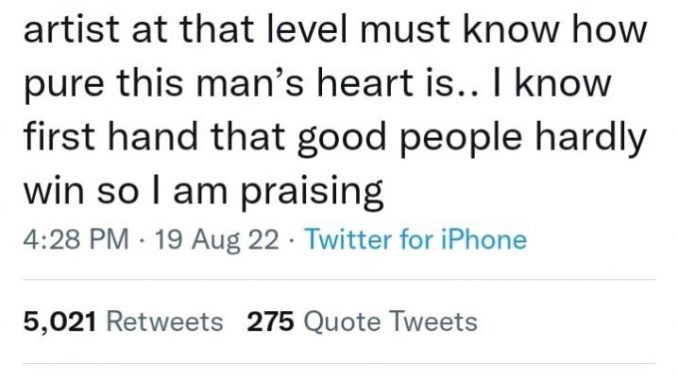The image size is (678, 381).
Task: Click the word 'people' in the tweet text
Action: (x=461, y=137)
